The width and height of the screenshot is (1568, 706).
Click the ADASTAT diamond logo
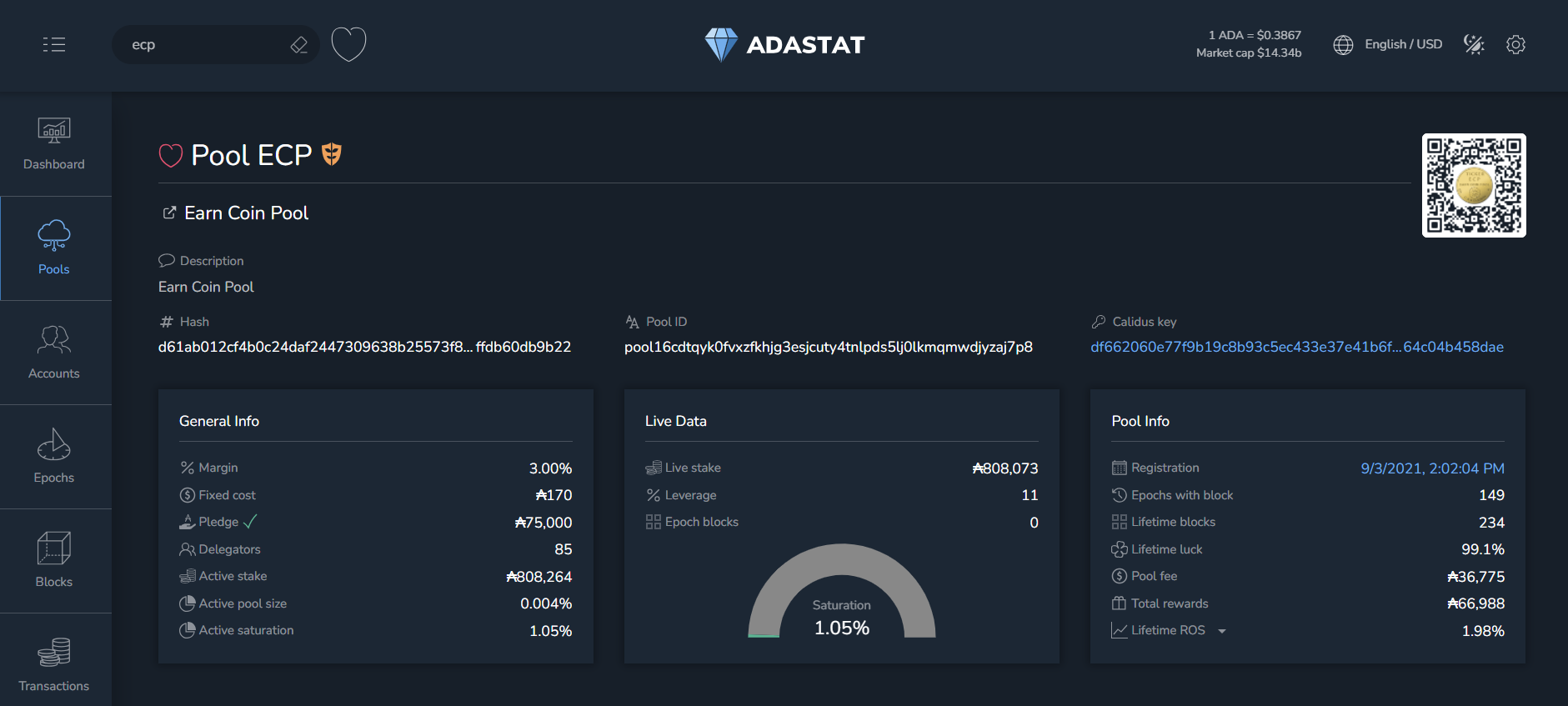[721, 44]
